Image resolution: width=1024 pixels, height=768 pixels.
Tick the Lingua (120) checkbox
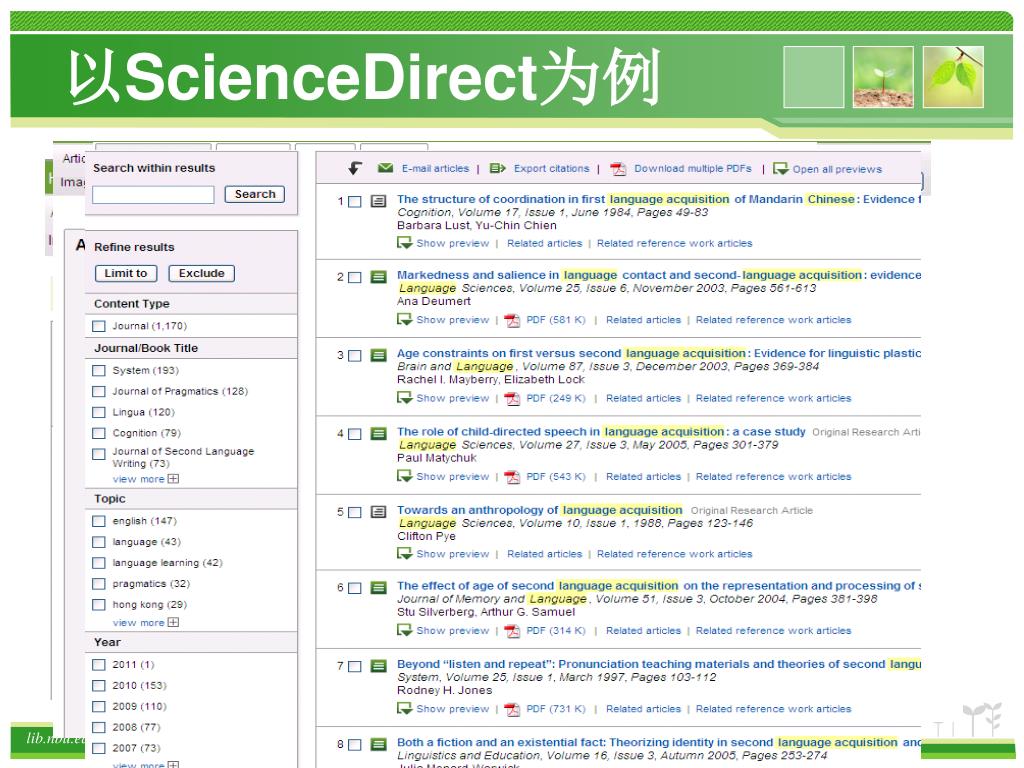click(x=99, y=412)
